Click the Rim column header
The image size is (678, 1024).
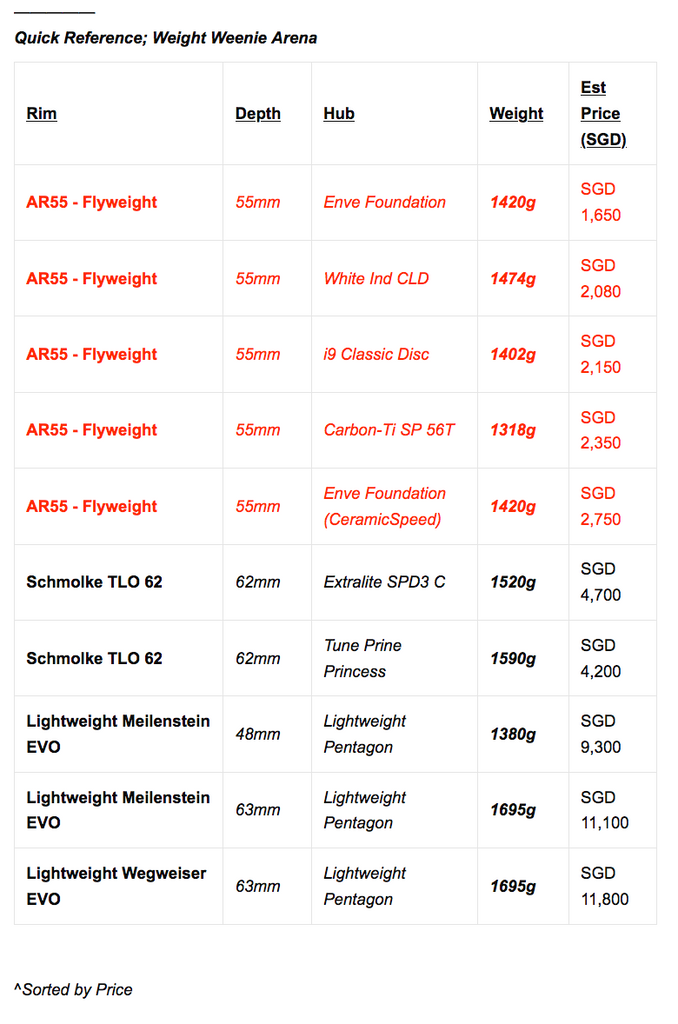[x=41, y=114]
